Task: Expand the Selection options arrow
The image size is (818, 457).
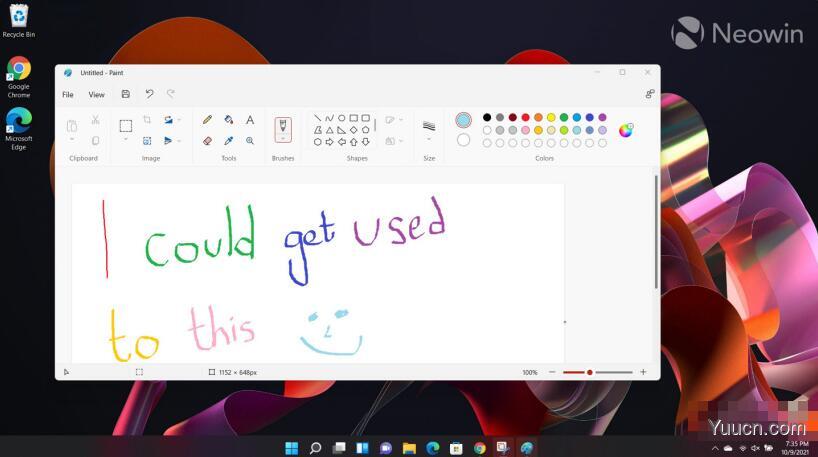Action: click(126, 140)
